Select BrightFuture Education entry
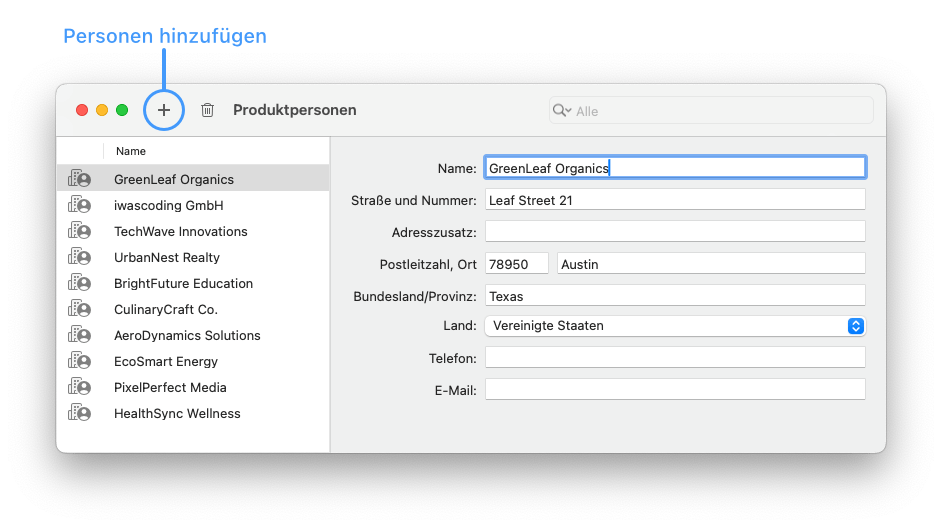Screen dimensions: 942x530 (x=183, y=284)
